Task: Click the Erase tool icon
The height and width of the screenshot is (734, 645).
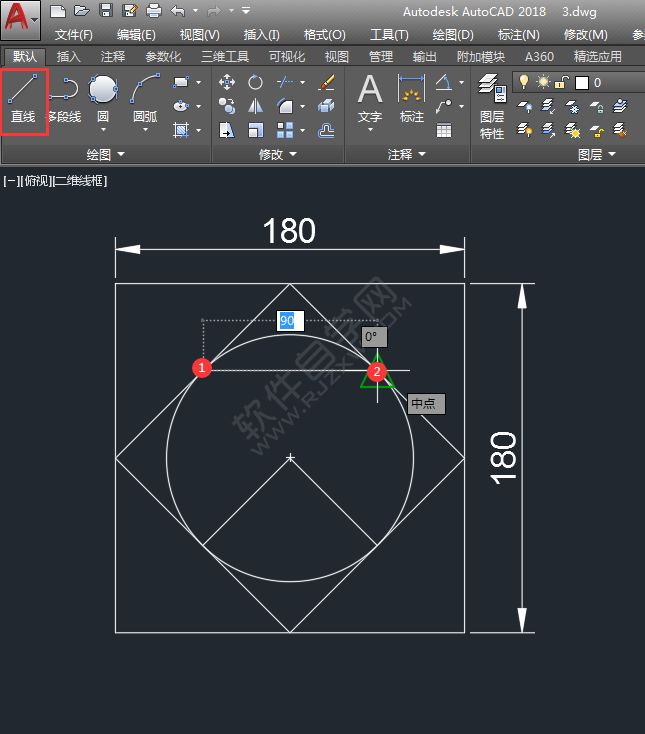Action: [326, 82]
